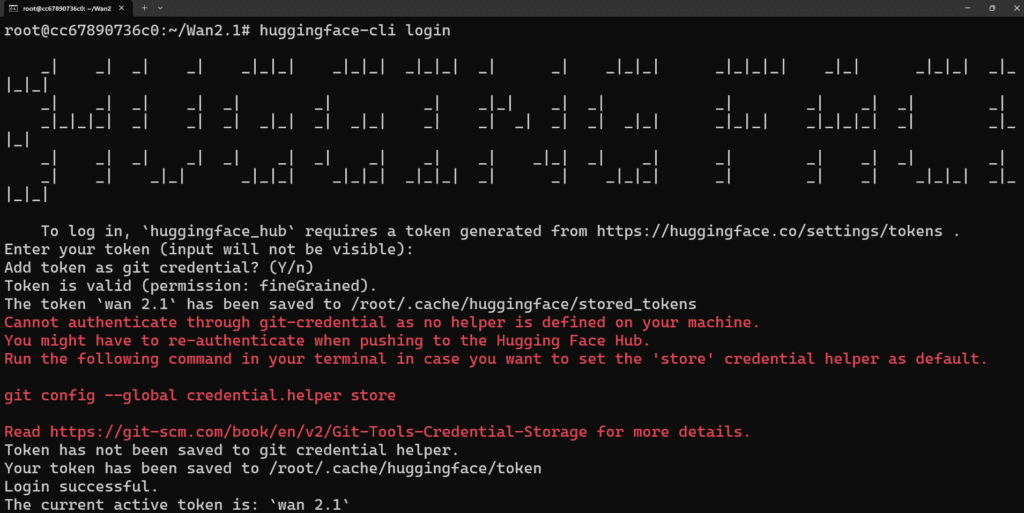Open the huggingface.co/settings/tokens URL
This screenshot has width=1024, height=513.
coord(769,231)
